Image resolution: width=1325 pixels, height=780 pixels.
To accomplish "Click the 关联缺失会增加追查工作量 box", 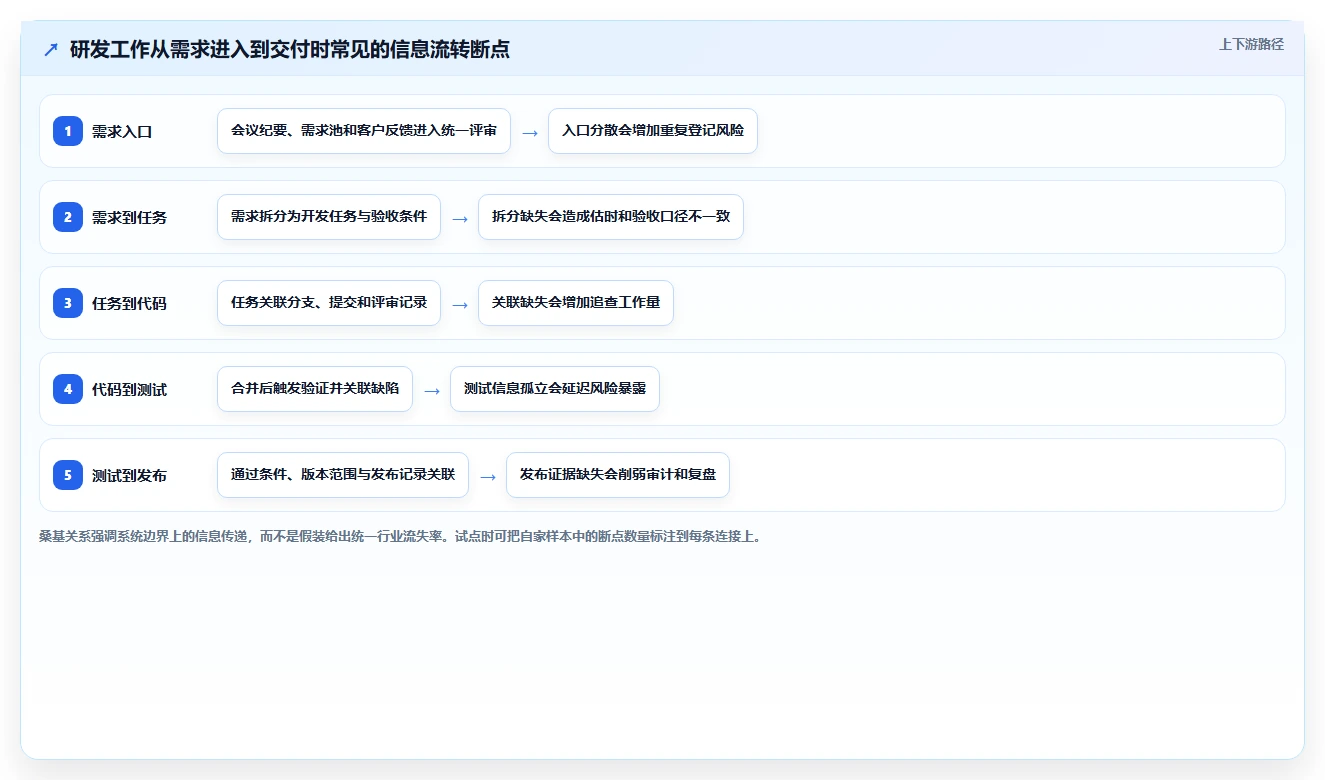I will coord(576,303).
